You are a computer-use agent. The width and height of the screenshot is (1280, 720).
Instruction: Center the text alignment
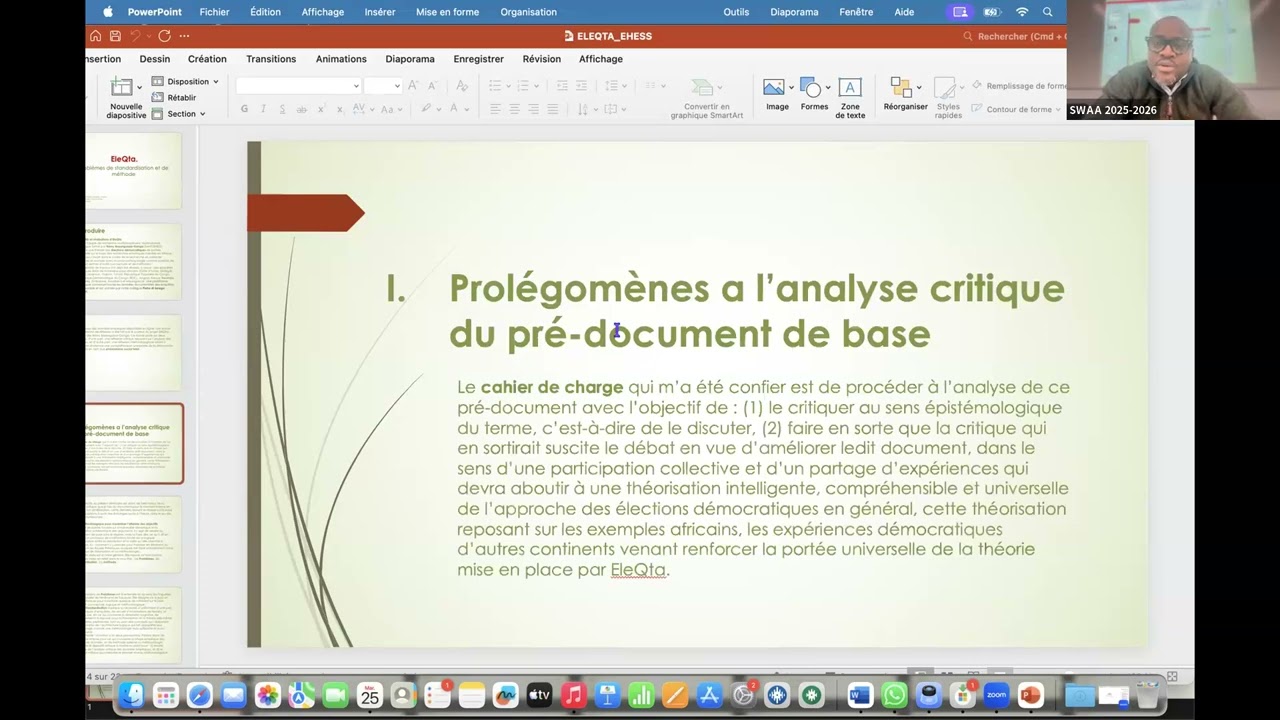tap(514, 109)
